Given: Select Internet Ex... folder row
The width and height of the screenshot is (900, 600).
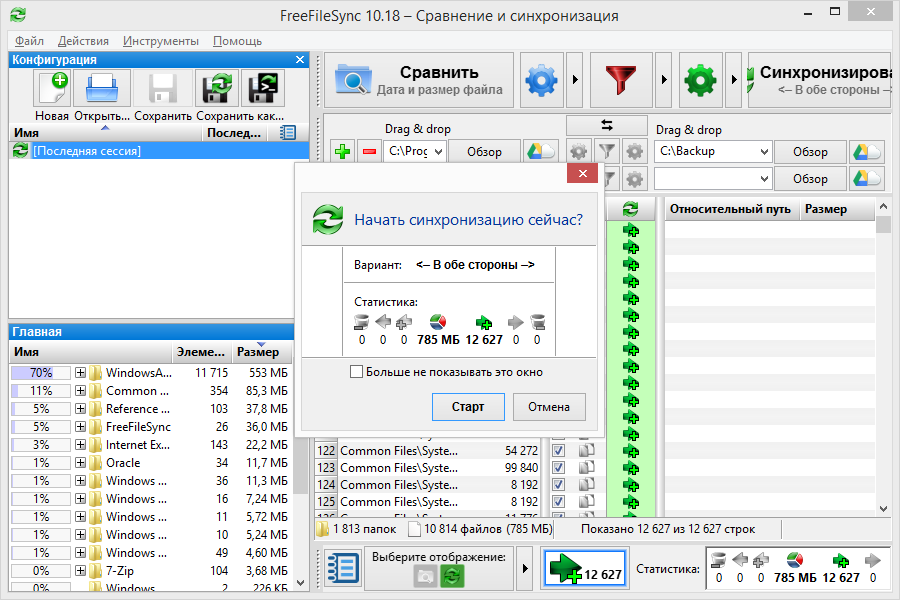Looking at the screenshot, I should tap(150, 444).
